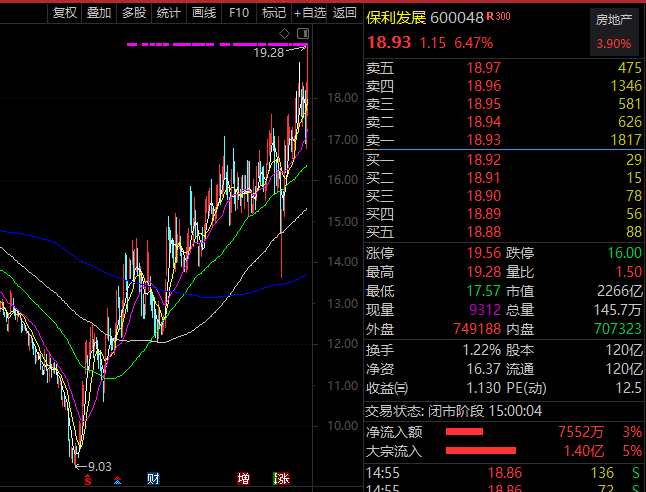Select the 卖三 price 18.95
Viewport: 646px width, 492px height.
point(484,104)
